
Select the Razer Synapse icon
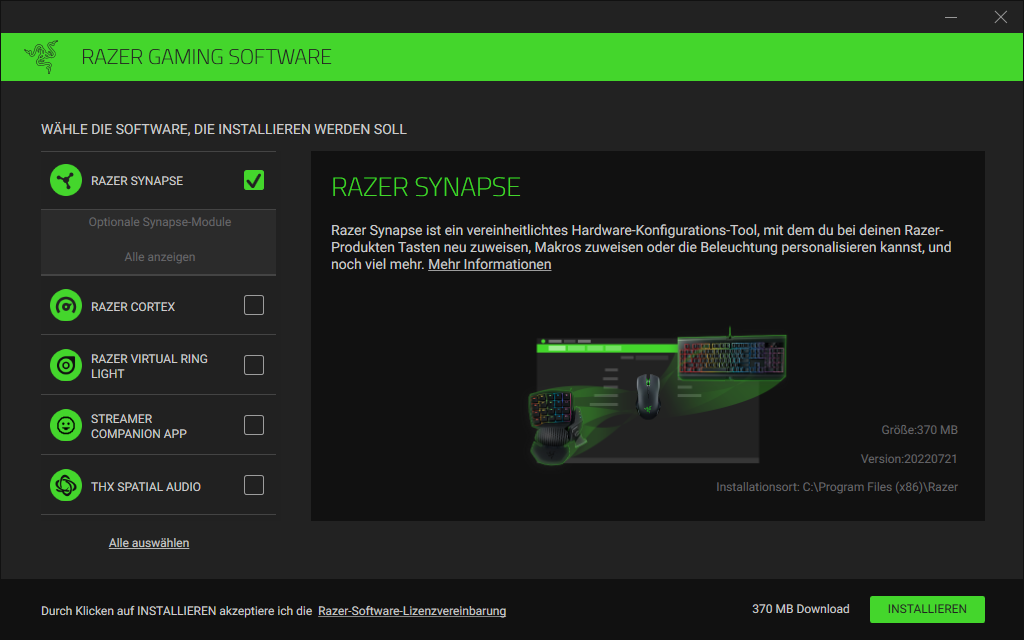point(66,180)
